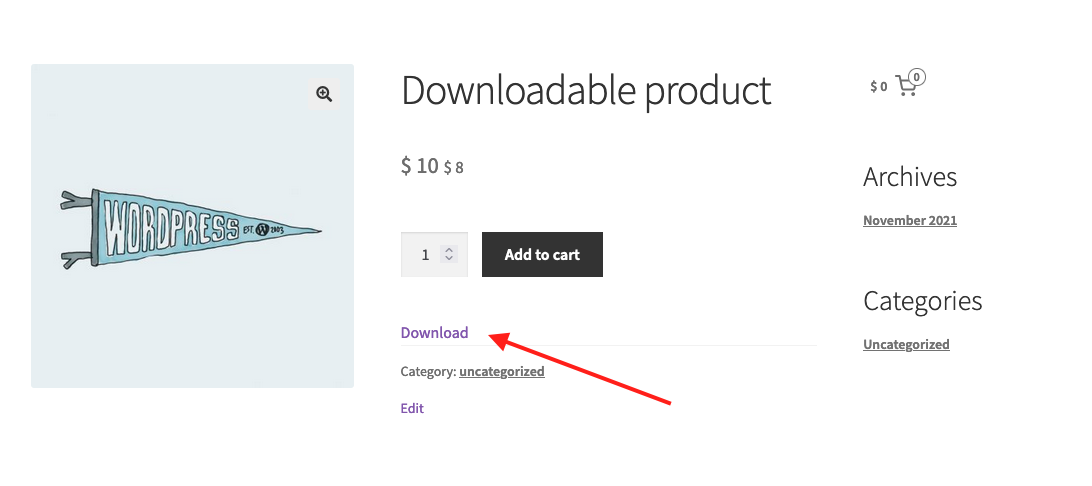Open the Uncategorized link under Categories
The height and width of the screenshot is (486, 1092).
click(906, 344)
